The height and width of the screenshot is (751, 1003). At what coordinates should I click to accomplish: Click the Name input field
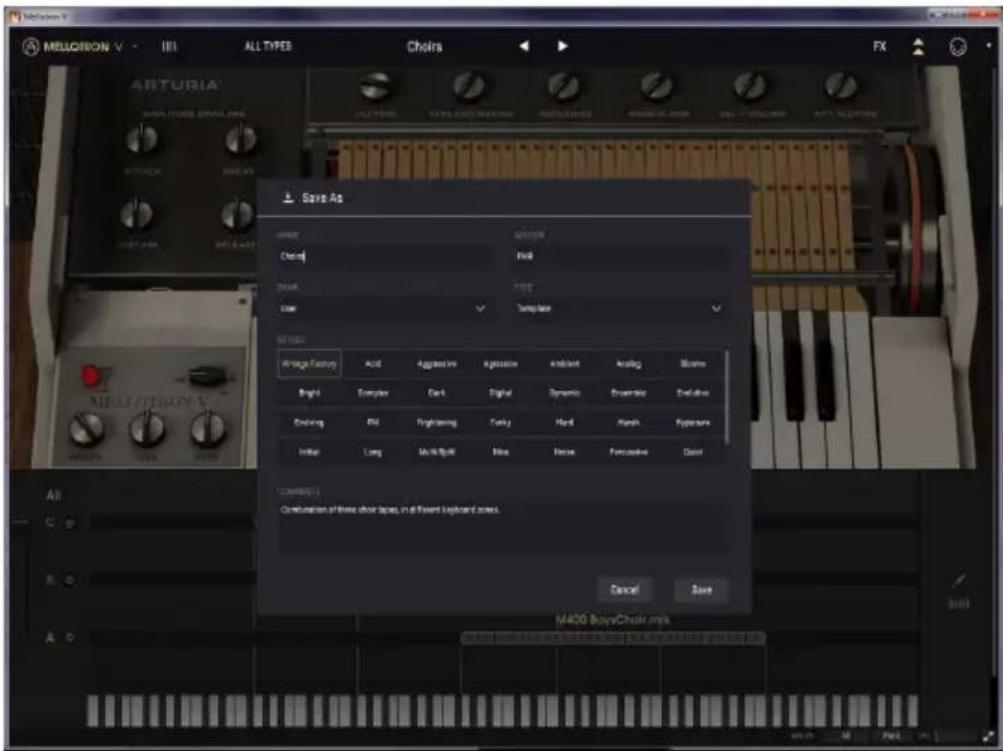click(384, 257)
